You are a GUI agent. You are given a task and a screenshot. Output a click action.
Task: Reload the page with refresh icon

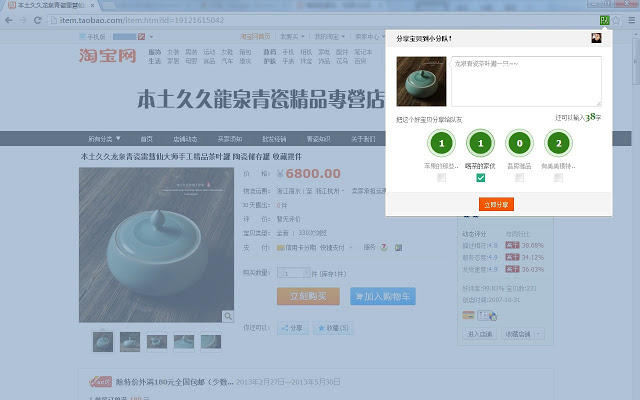click(x=38, y=20)
